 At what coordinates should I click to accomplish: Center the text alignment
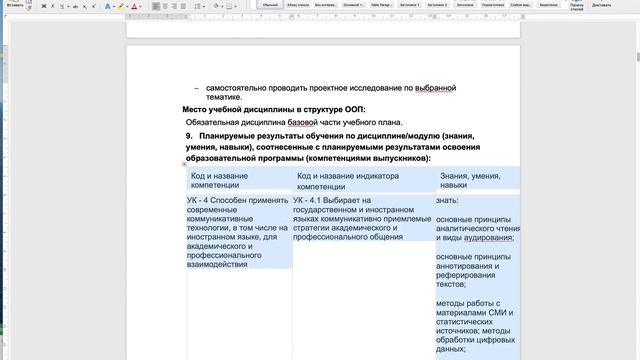coord(165,6)
